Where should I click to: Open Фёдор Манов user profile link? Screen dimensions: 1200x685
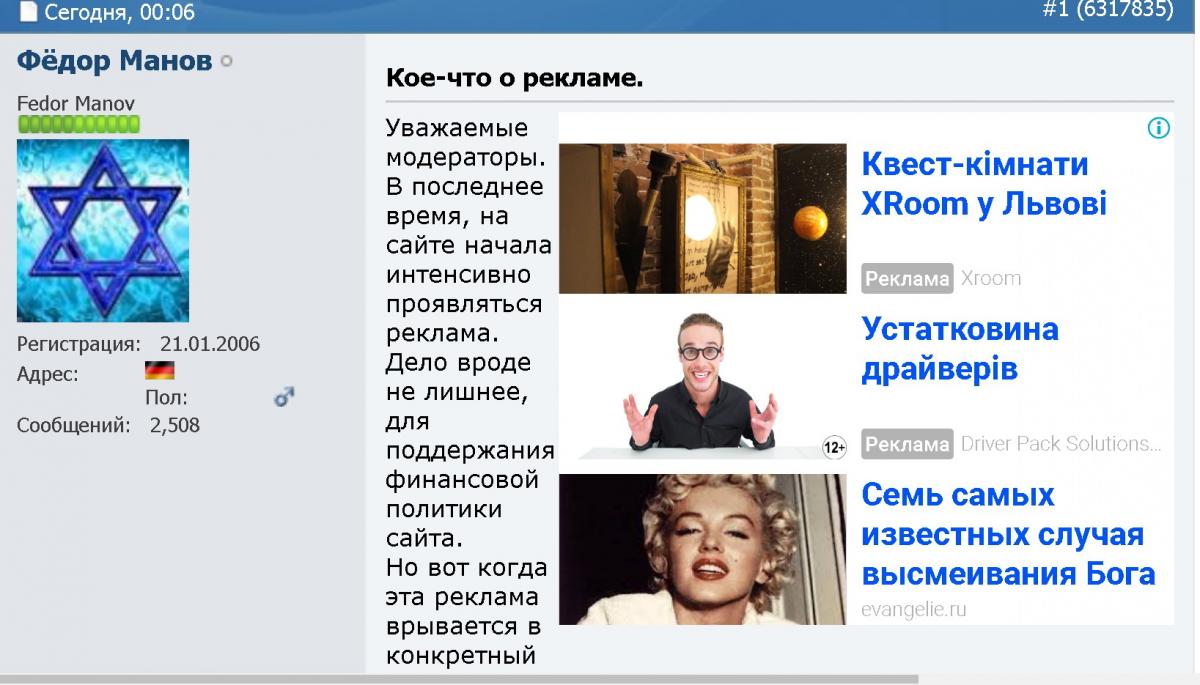coord(114,61)
